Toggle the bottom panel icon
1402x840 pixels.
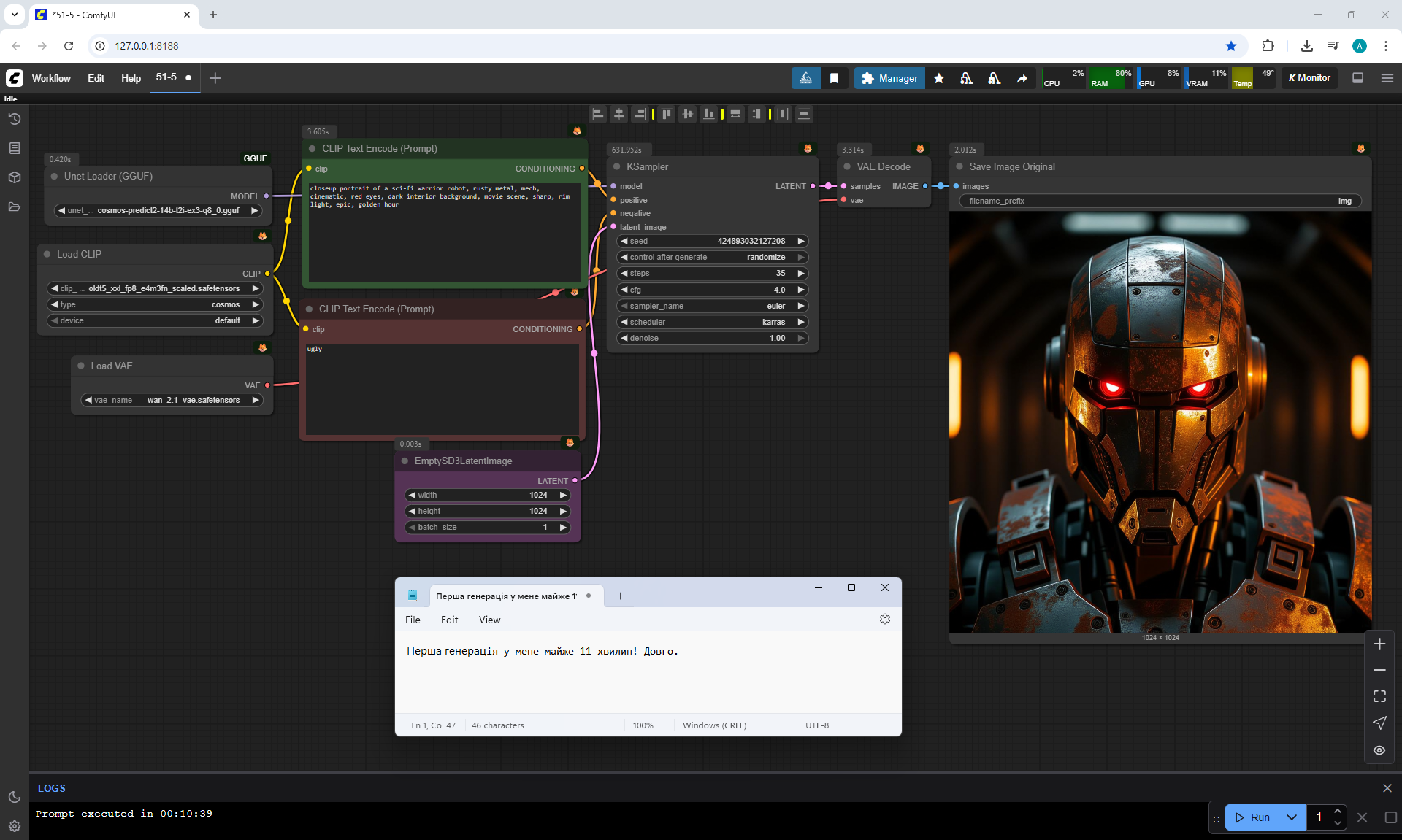(1358, 78)
